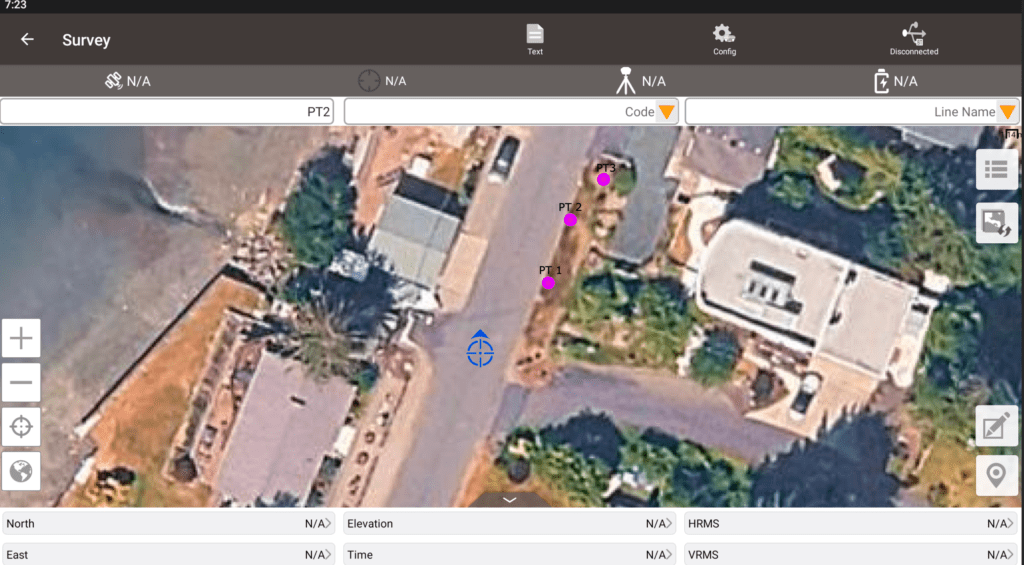Open the Line Name dropdown arrow
Viewport: 1024px width, 565px height.
[1008, 112]
